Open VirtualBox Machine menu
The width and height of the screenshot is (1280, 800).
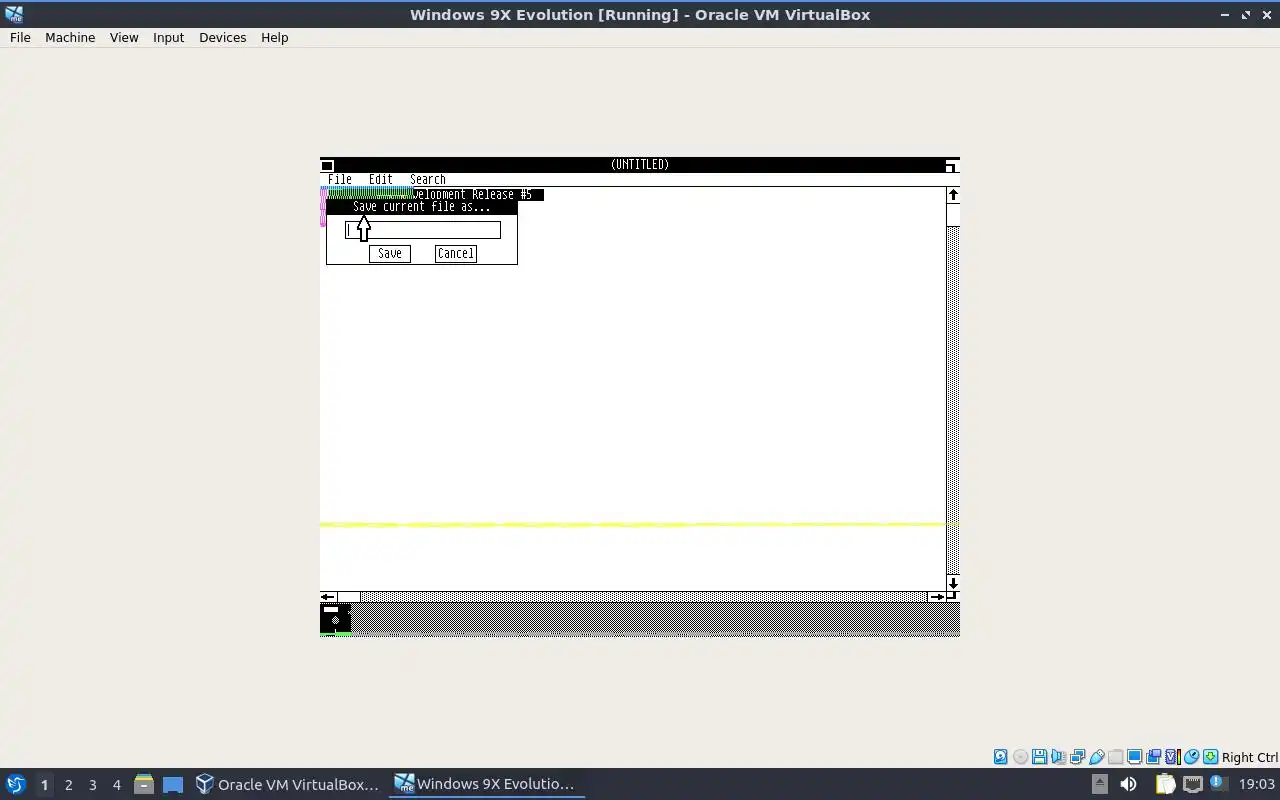coord(70,37)
